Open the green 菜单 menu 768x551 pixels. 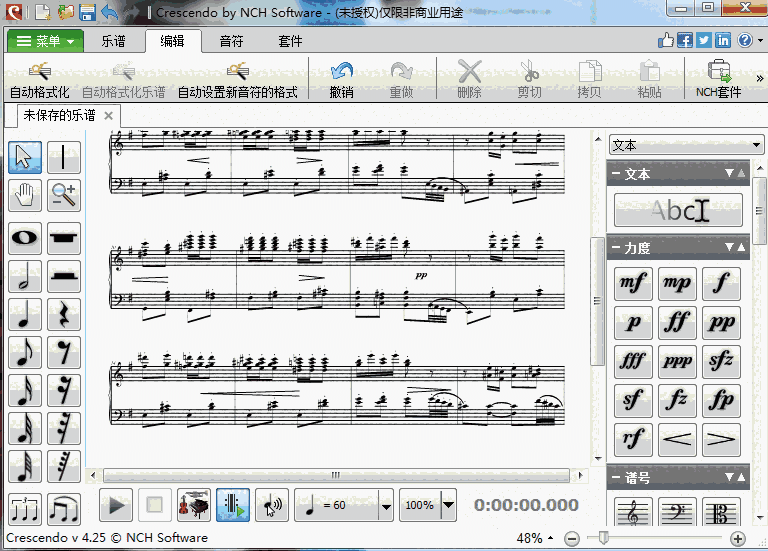tap(45, 41)
